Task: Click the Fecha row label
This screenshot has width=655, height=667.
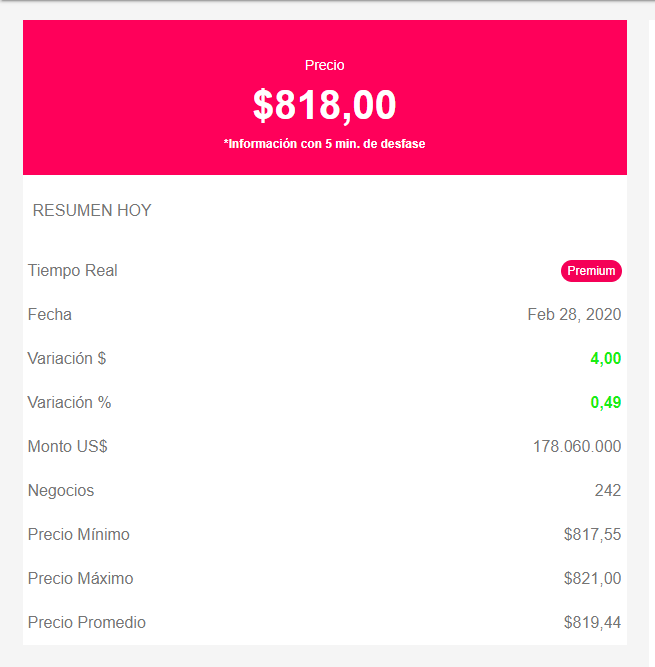Action: pos(50,314)
